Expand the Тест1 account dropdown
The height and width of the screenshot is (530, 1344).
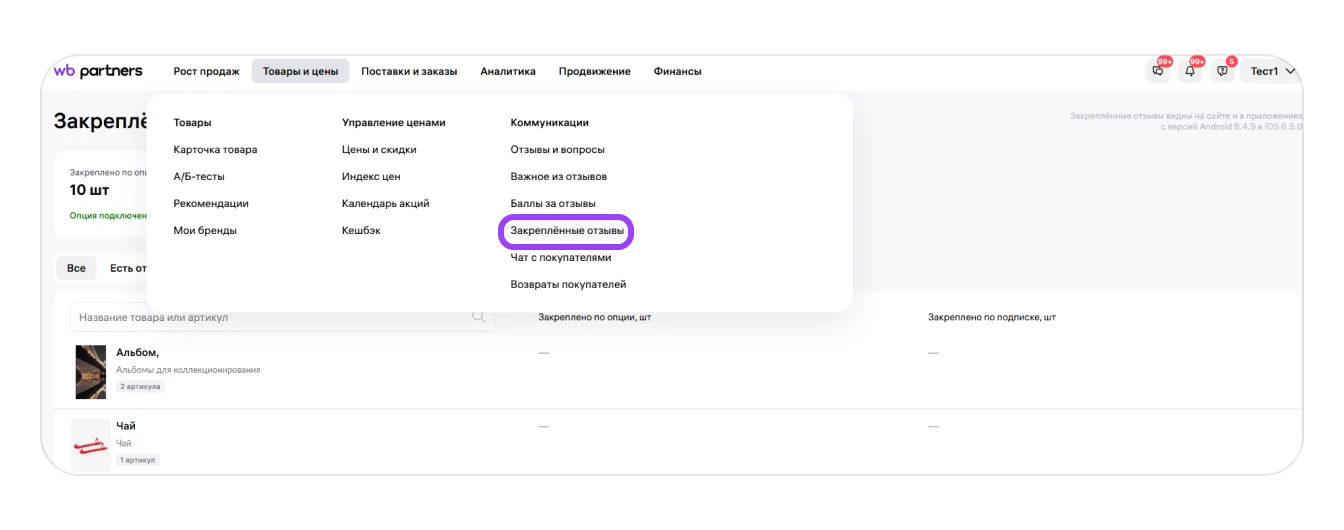(x=1272, y=71)
